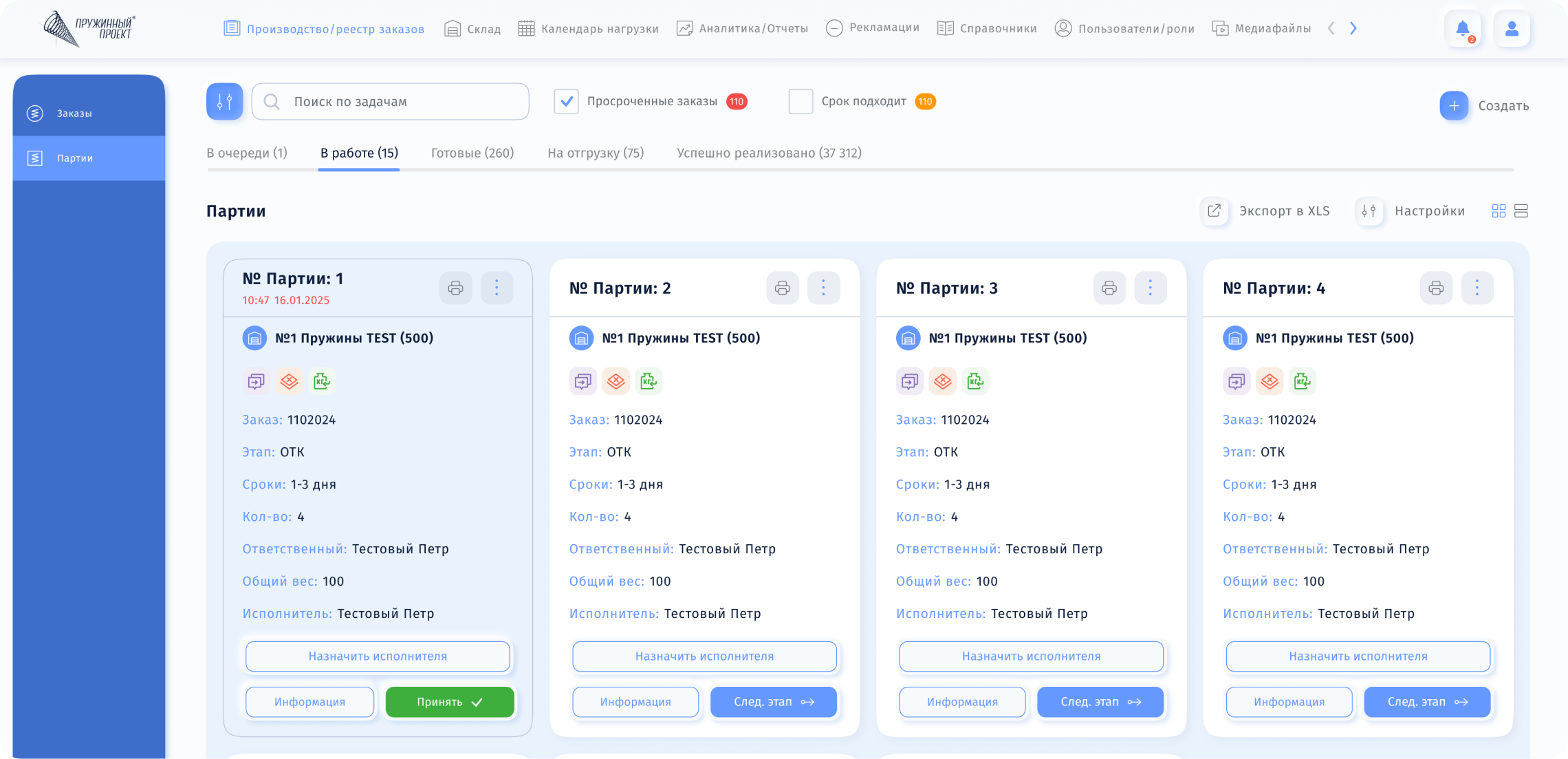Uncheck the Просроченные заказы checkbox
This screenshot has height=759, width=1568.
coord(566,102)
